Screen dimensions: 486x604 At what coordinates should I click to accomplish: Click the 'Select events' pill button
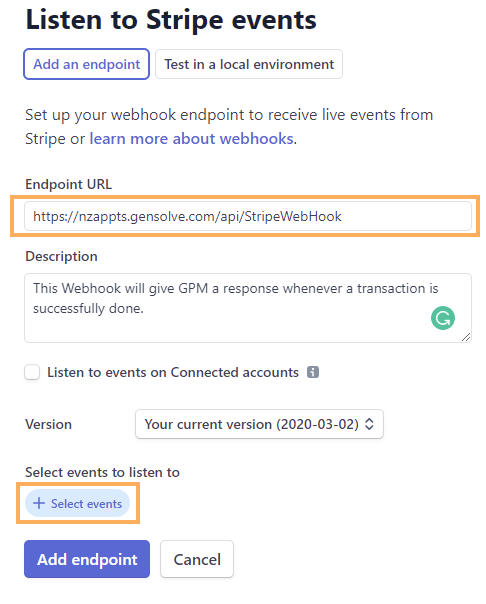pyautogui.click(x=77, y=503)
